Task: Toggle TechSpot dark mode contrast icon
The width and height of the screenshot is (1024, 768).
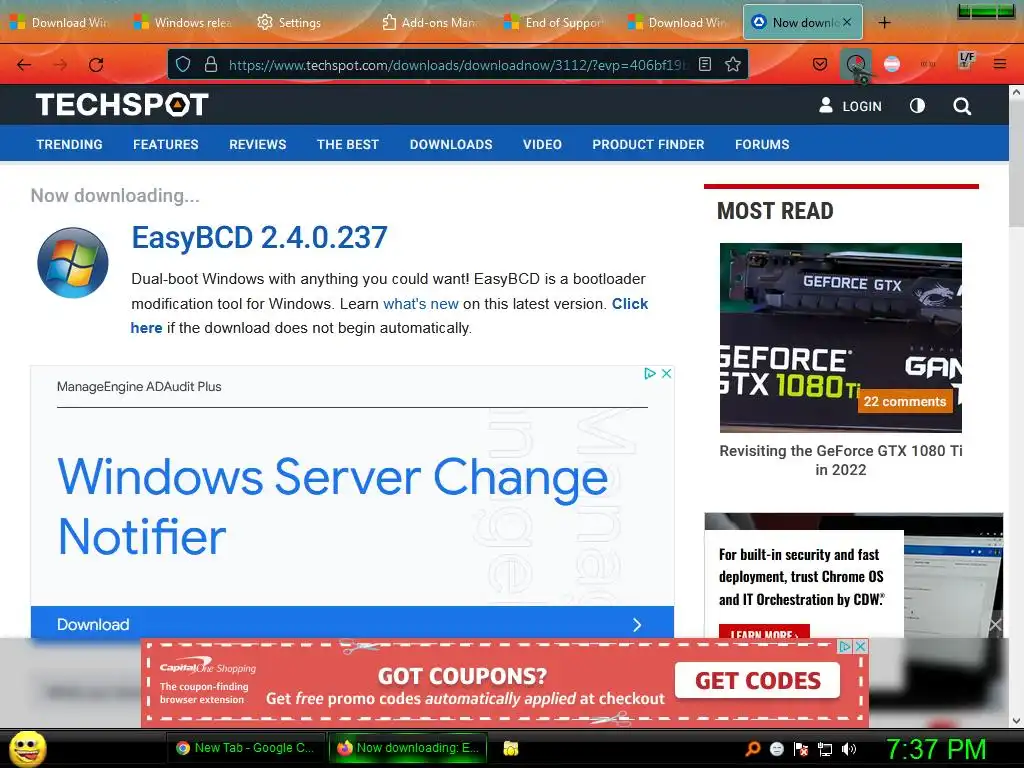Action: point(917,106)
